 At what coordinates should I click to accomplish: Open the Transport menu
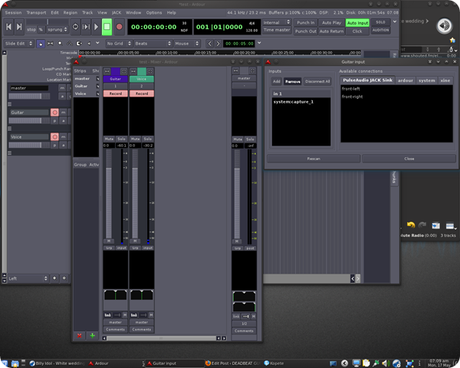[x=36, y=12]
